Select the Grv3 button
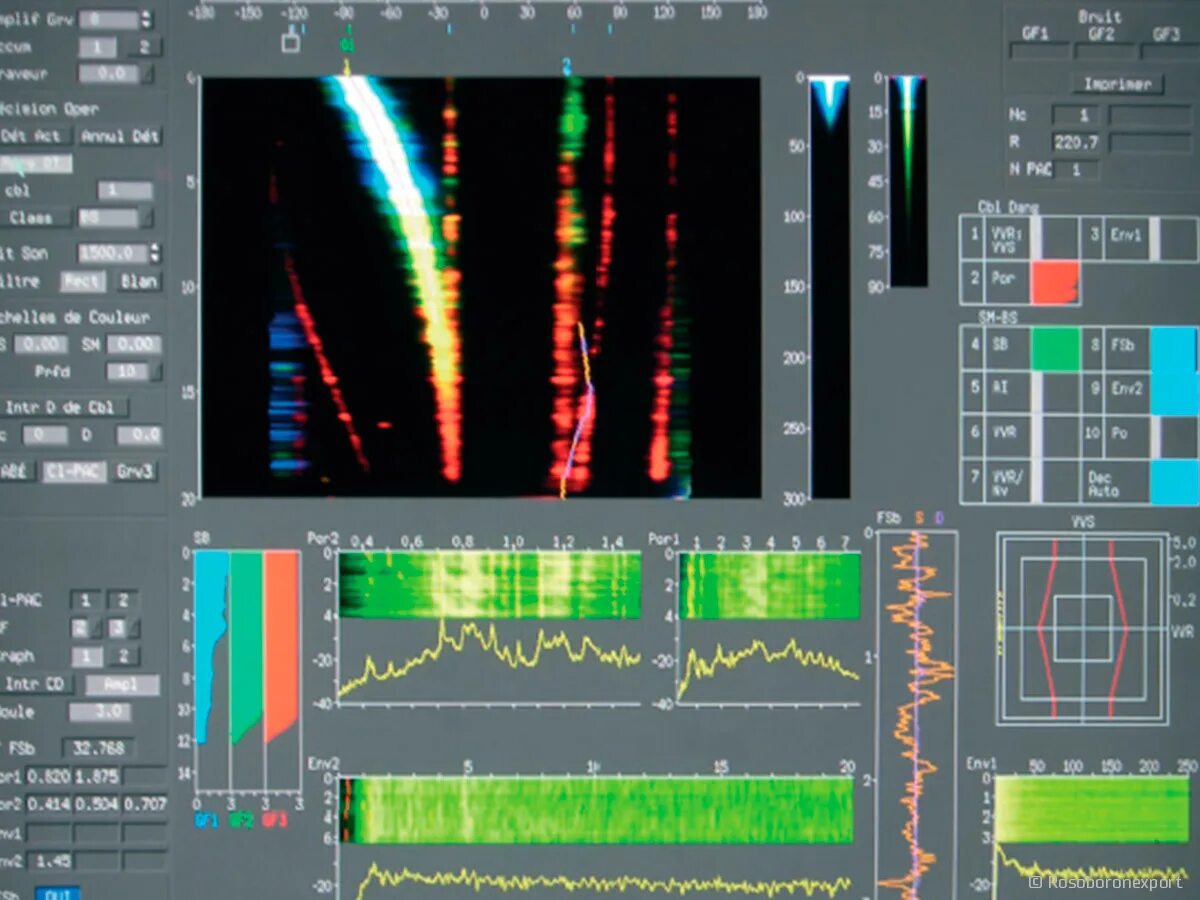 tap(134, 471)
